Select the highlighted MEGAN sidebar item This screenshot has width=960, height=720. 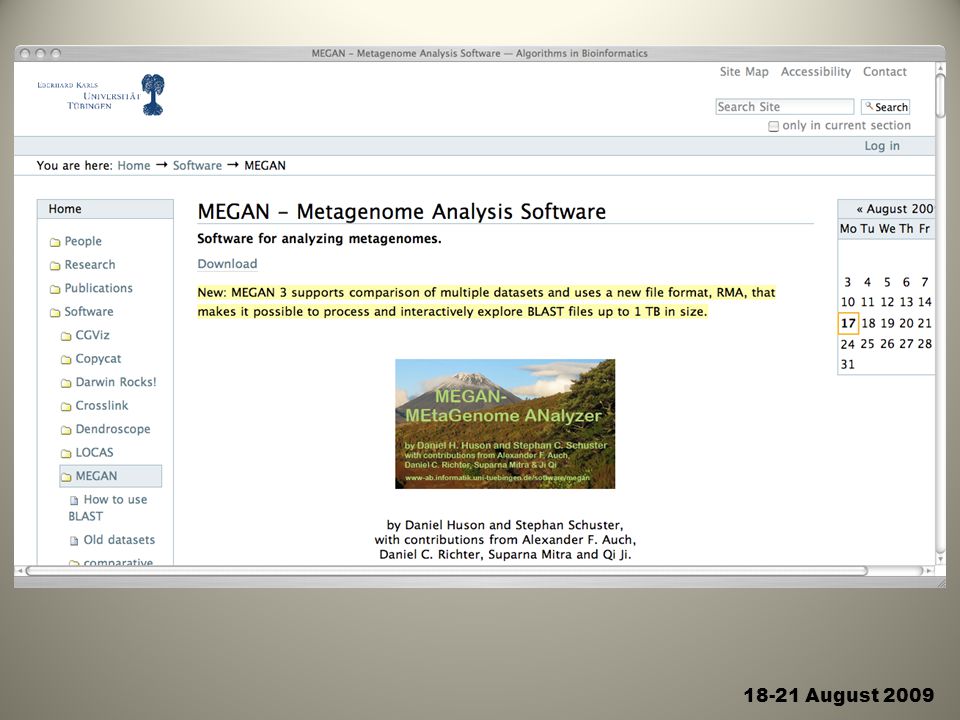pyautogui.click(x=111, y=476)
